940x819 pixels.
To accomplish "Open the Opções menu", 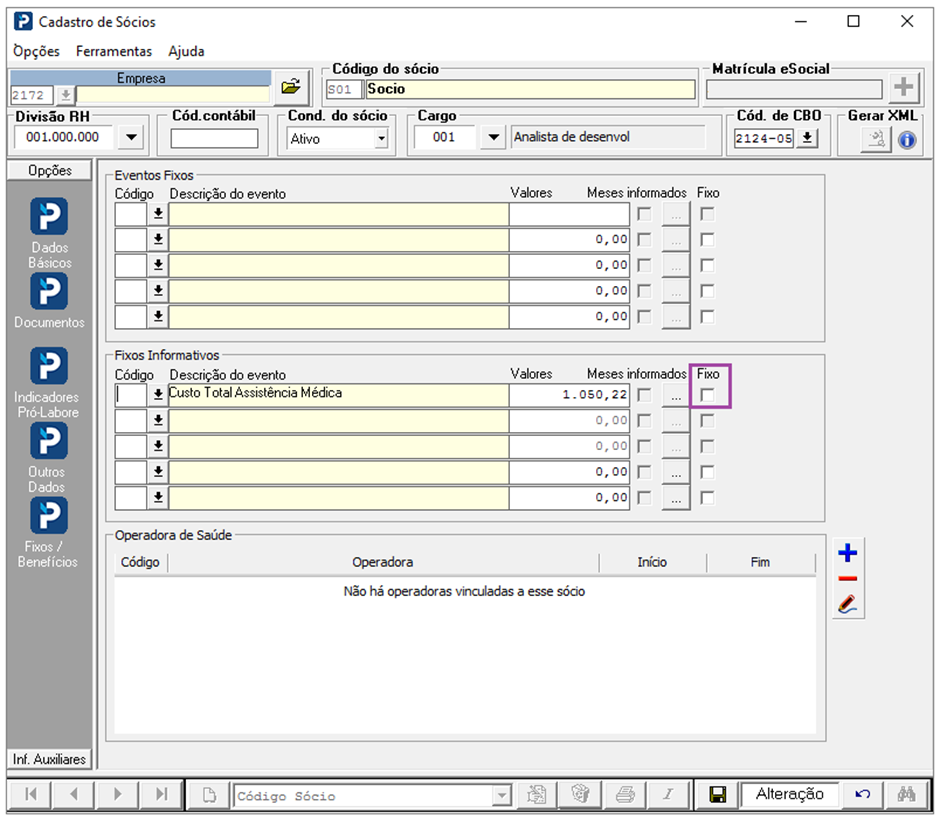I will coord(37,52).
